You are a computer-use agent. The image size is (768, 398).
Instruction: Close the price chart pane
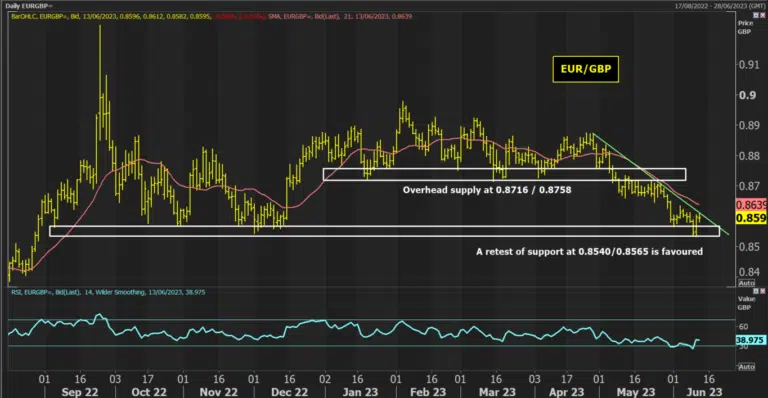(x=762, y=16)
